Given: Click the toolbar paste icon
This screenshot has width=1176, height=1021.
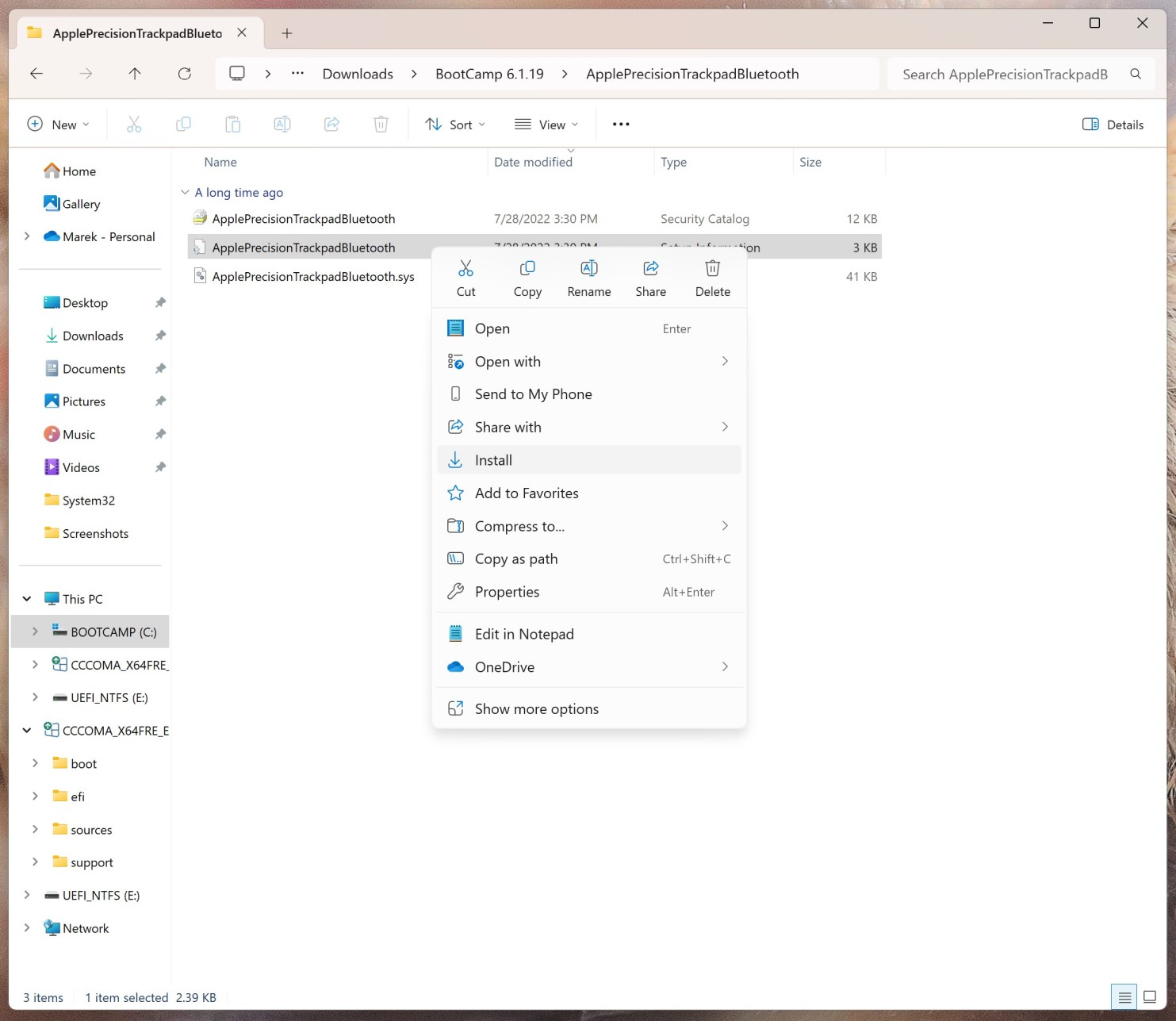Looking at the screenshot, I should click(x=232, y=125).
